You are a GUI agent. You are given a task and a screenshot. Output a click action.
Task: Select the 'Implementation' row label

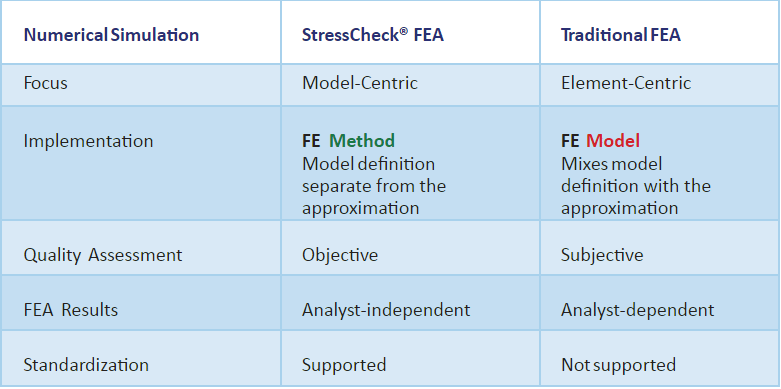click(88, 141)
